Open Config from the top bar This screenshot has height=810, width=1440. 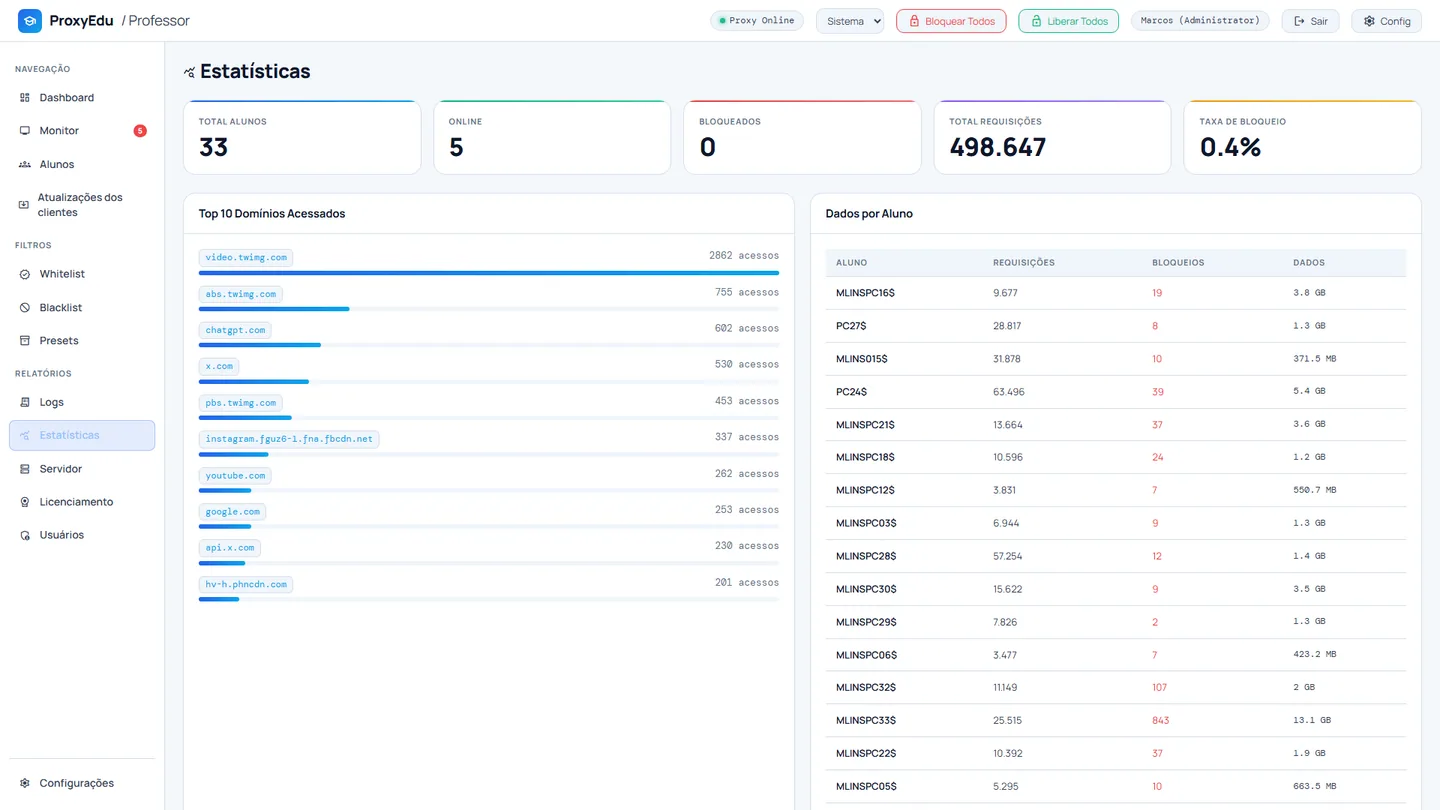(1386, 21)
